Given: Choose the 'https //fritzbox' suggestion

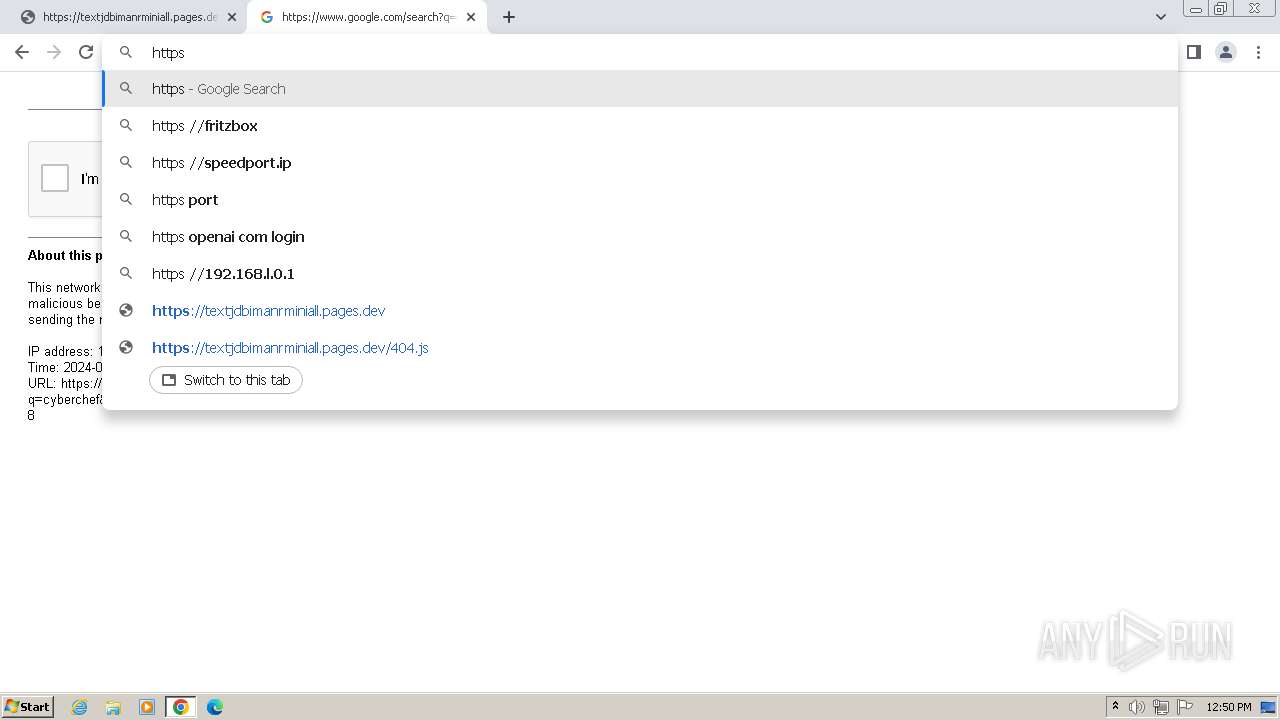Looking at the screenshot, I should (640, 126).
